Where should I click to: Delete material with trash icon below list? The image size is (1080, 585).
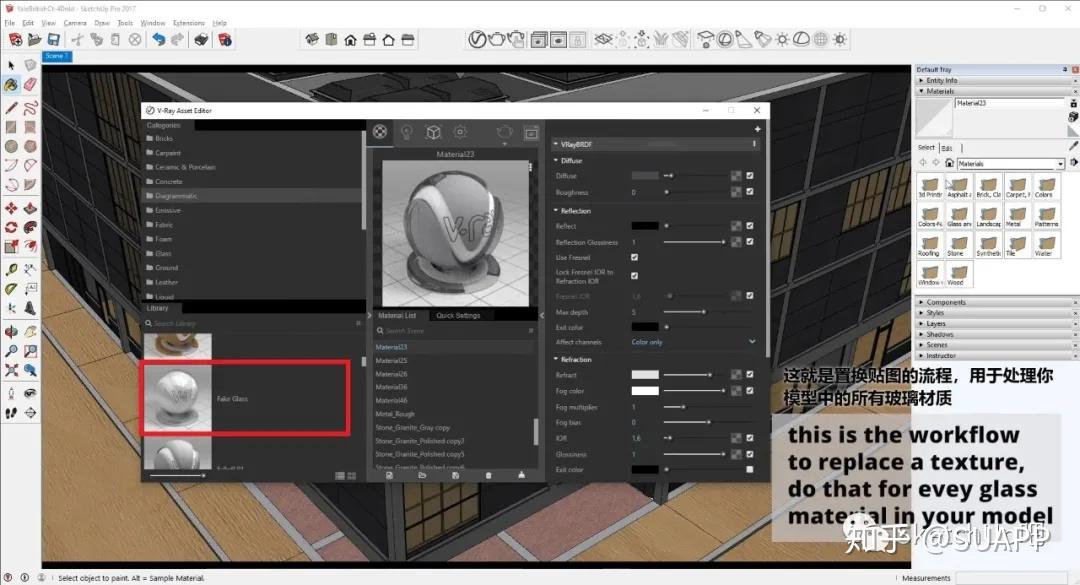[x=488, y=475]
